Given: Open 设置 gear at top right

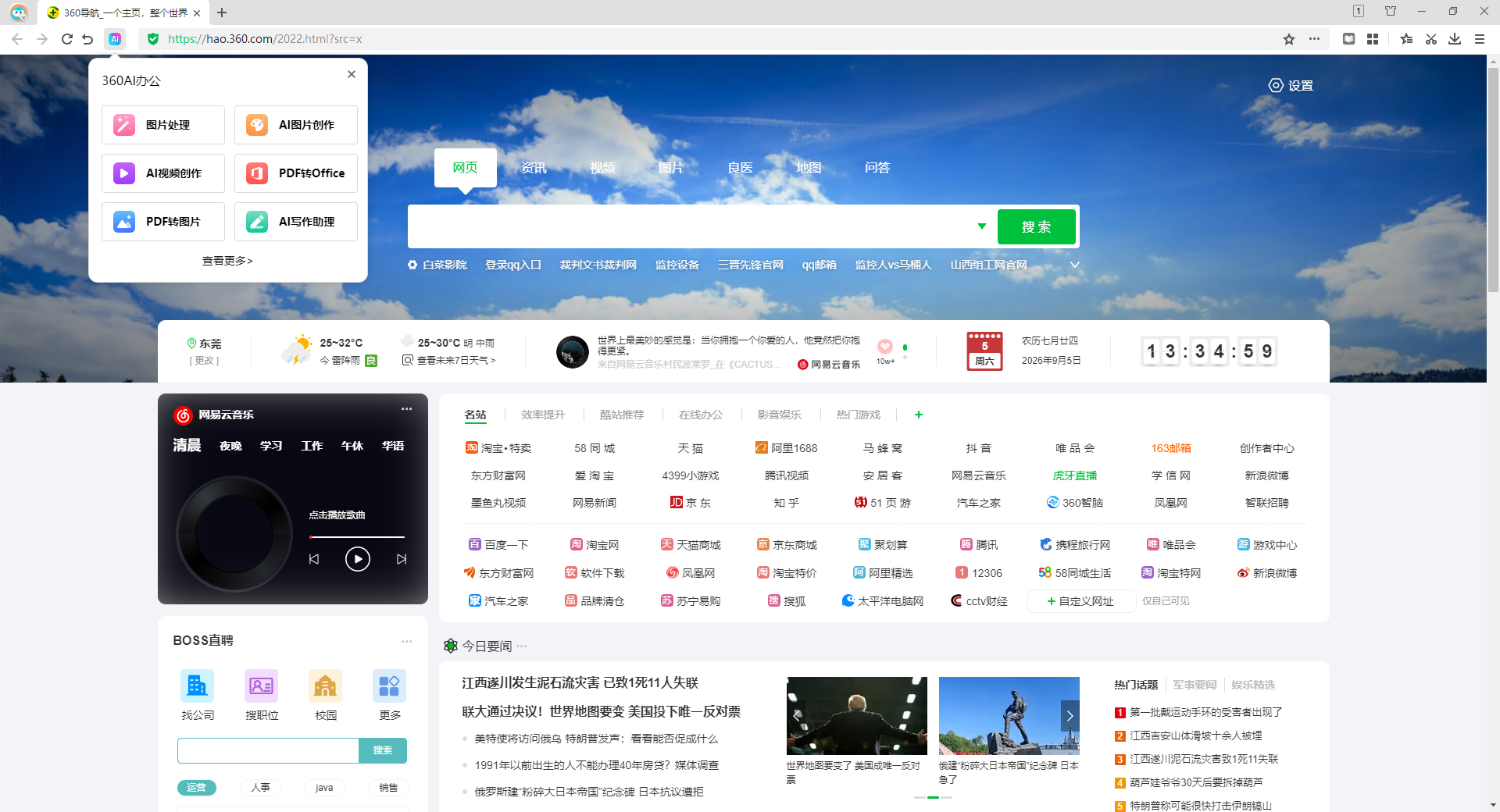Looking at the screenshot, I should click(1291, 85).
